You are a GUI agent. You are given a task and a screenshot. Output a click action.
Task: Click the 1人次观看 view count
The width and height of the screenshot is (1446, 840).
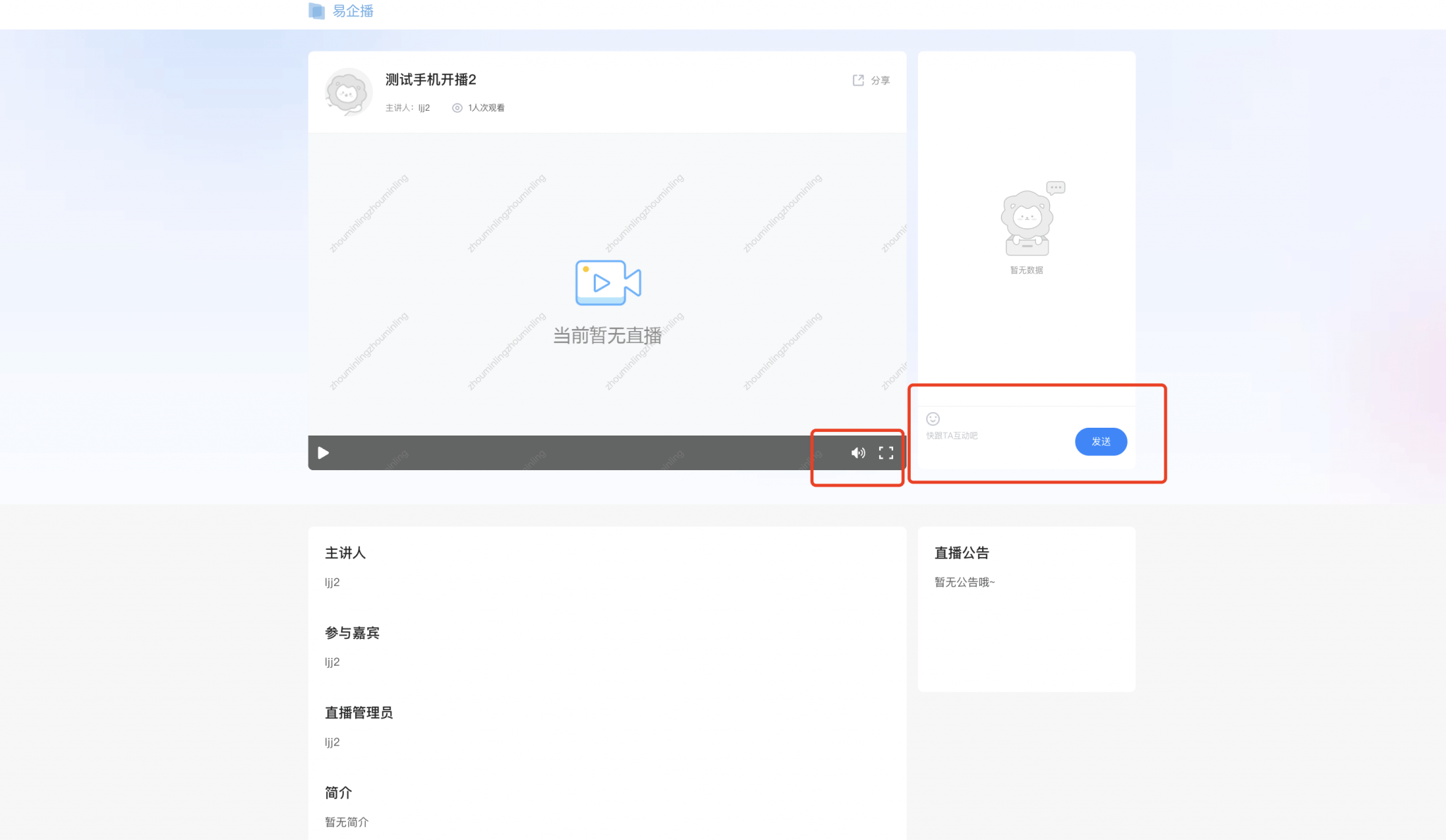(x=486, y=108)
